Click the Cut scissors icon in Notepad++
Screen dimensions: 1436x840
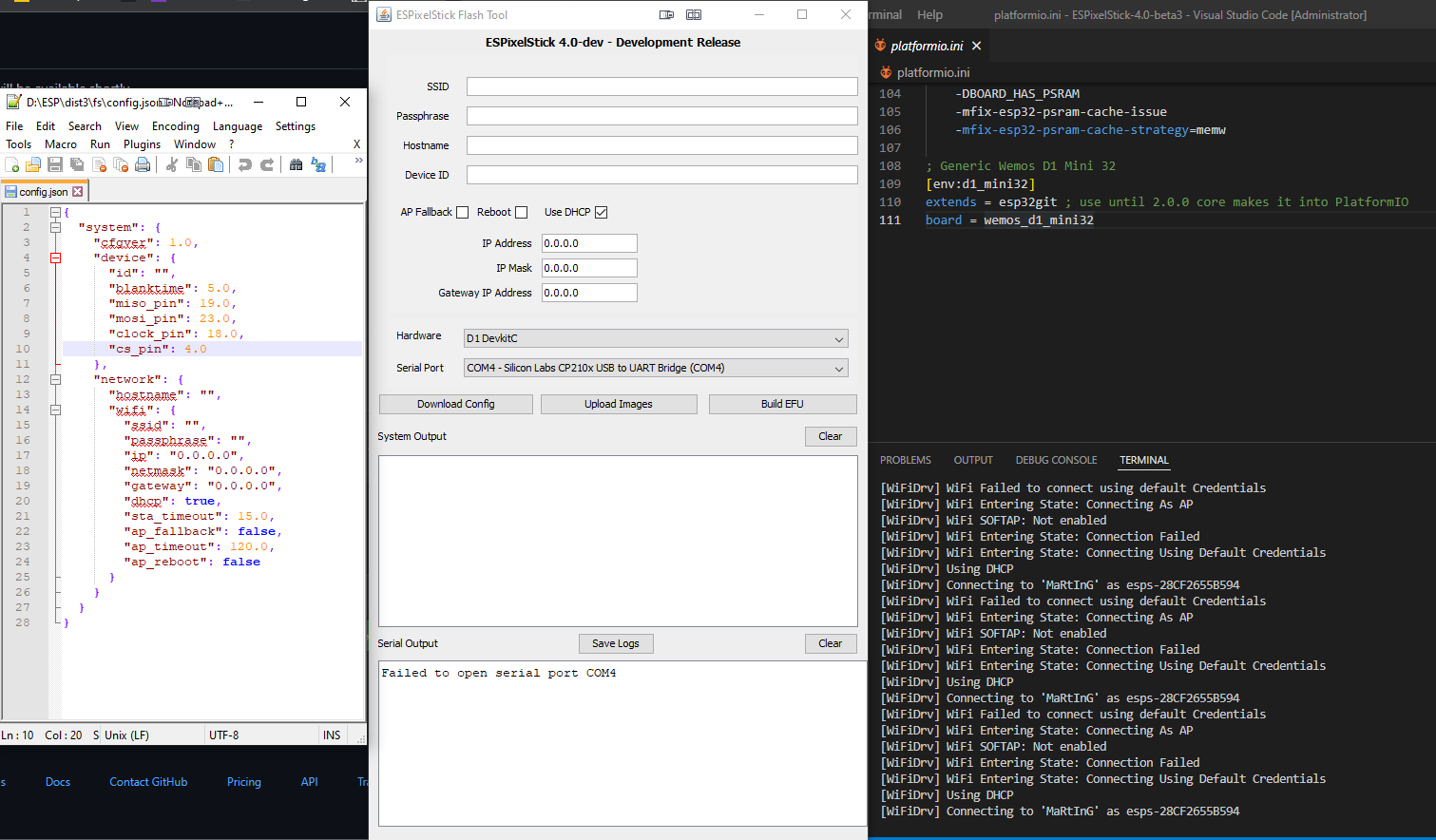click(x=172, y=164)
